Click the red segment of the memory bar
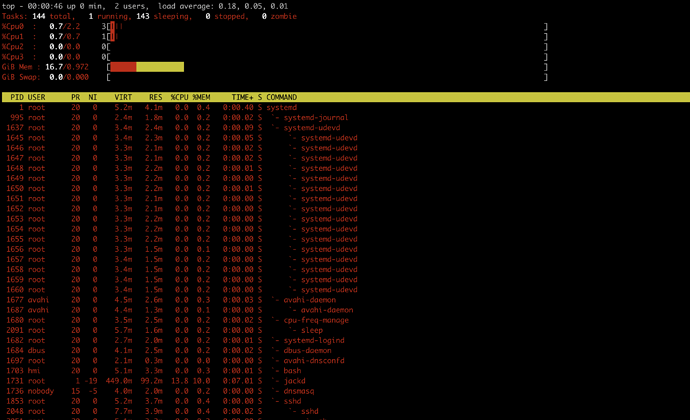This screenshot has width=690, height=420. (123, 67)
